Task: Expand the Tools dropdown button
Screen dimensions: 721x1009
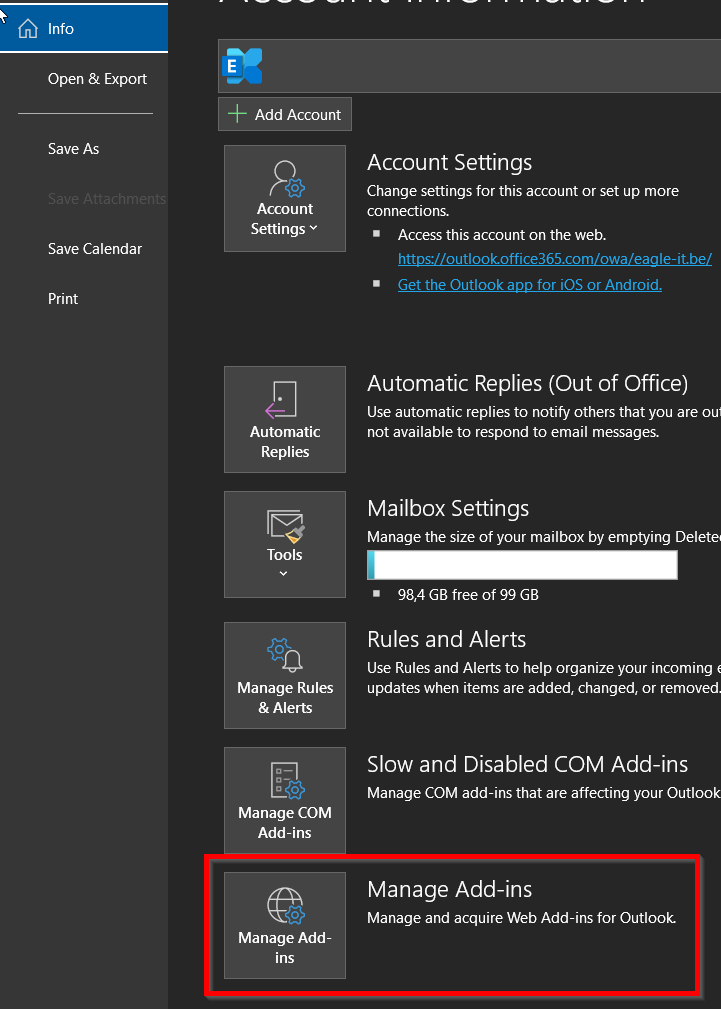Action: pyautogui.click(x=285, y=544)
